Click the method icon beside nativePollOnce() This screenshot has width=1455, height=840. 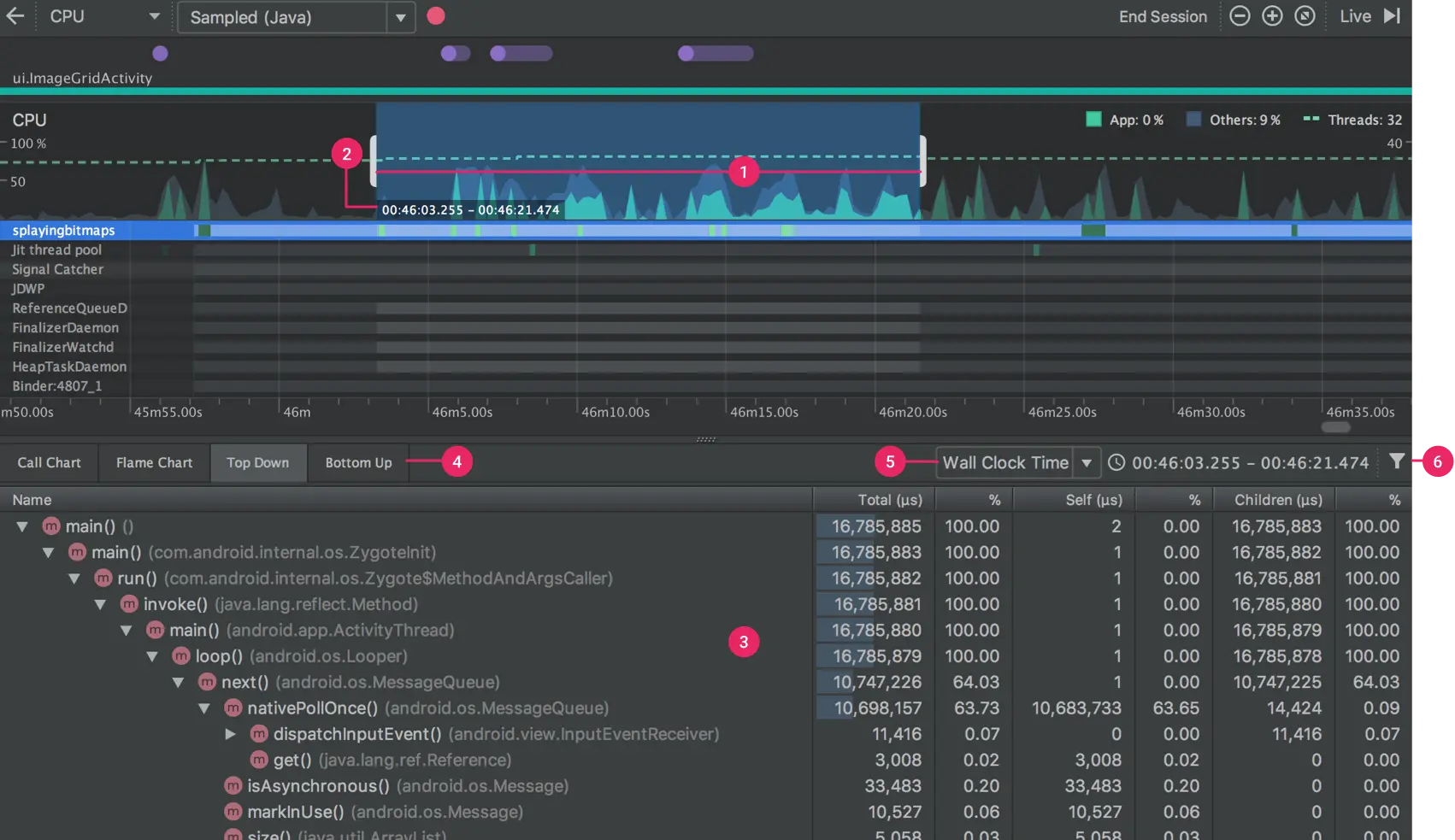233,708
